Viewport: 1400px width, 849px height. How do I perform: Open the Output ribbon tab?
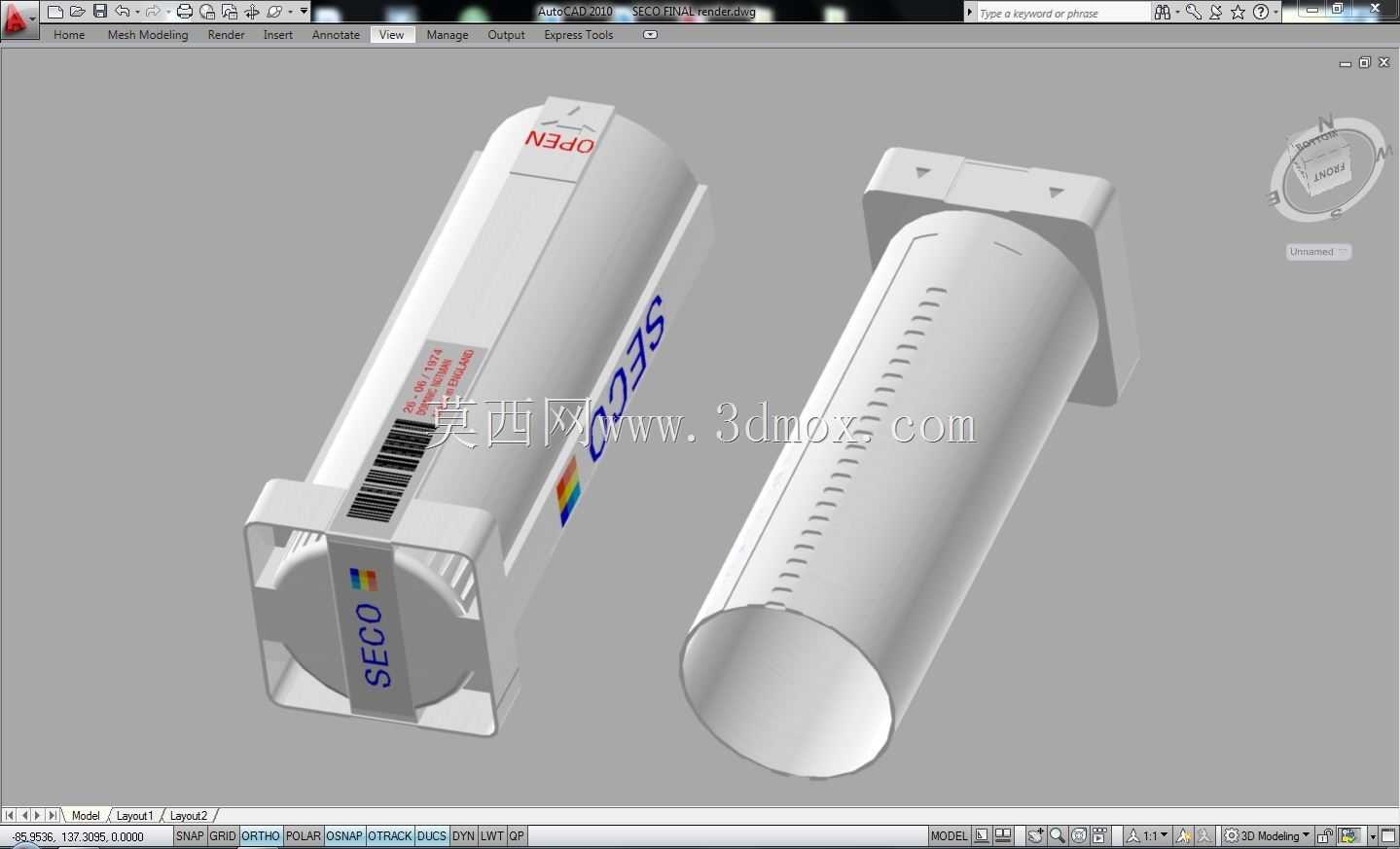pyautogui.click(x=506, y=35)
